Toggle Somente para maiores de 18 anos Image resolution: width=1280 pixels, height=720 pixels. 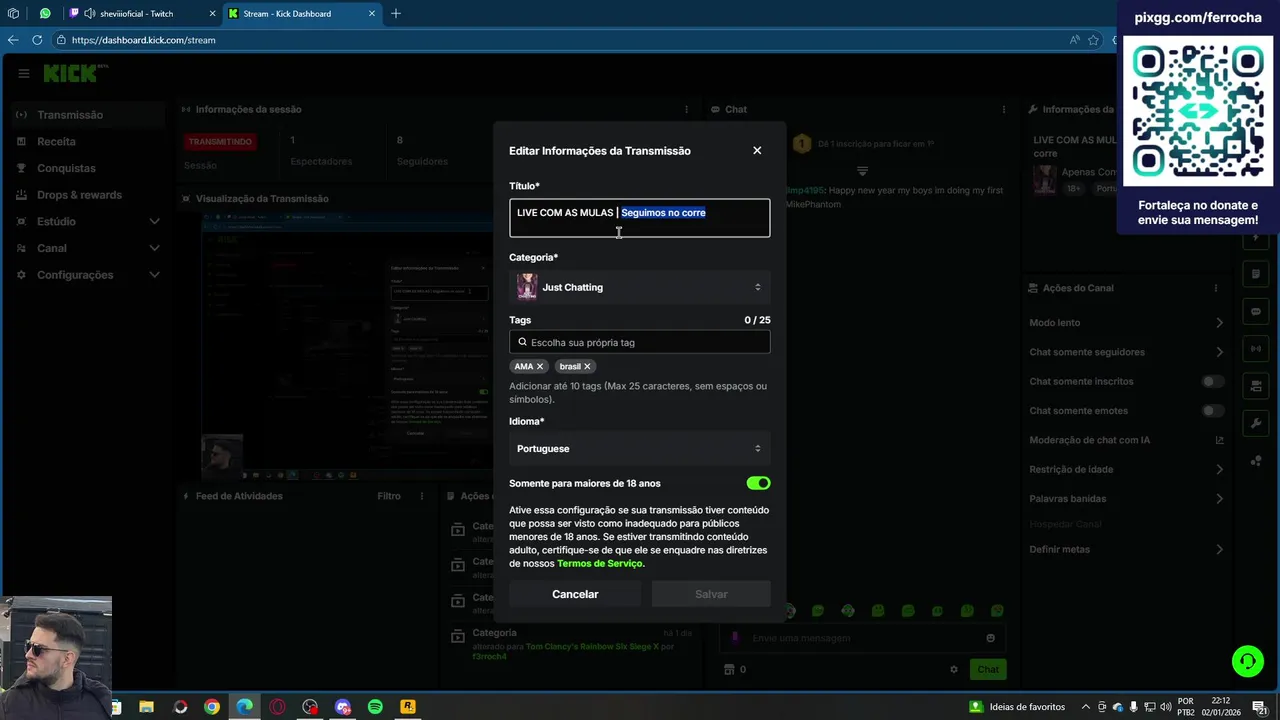tap(758, 483)
